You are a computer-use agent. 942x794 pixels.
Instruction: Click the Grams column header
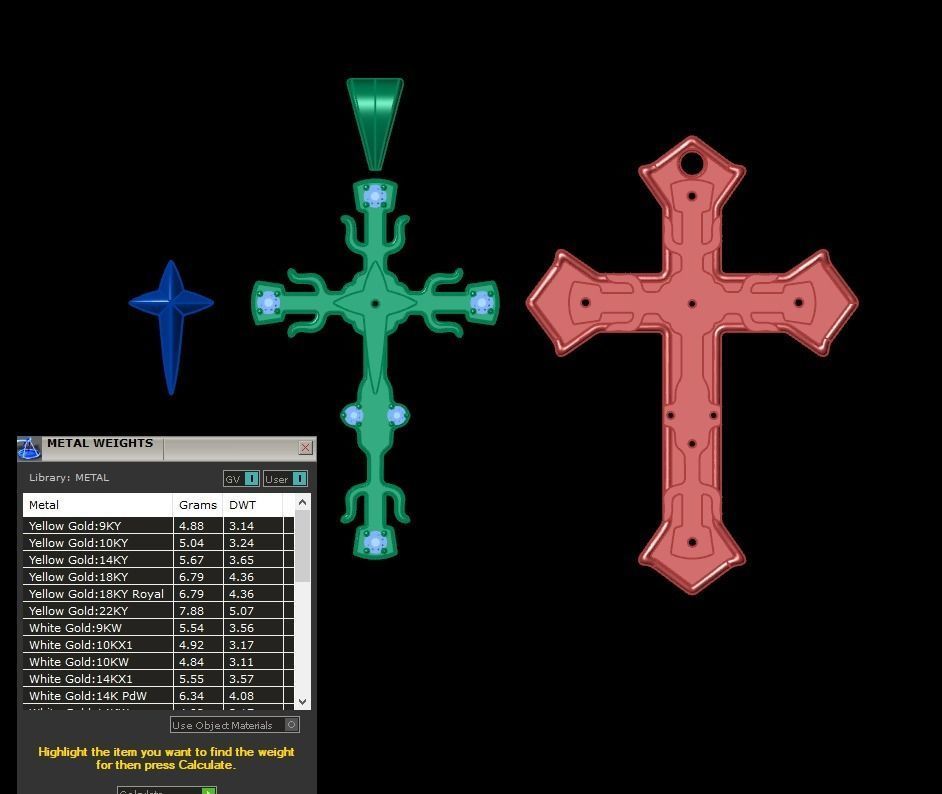coord(198,505)
